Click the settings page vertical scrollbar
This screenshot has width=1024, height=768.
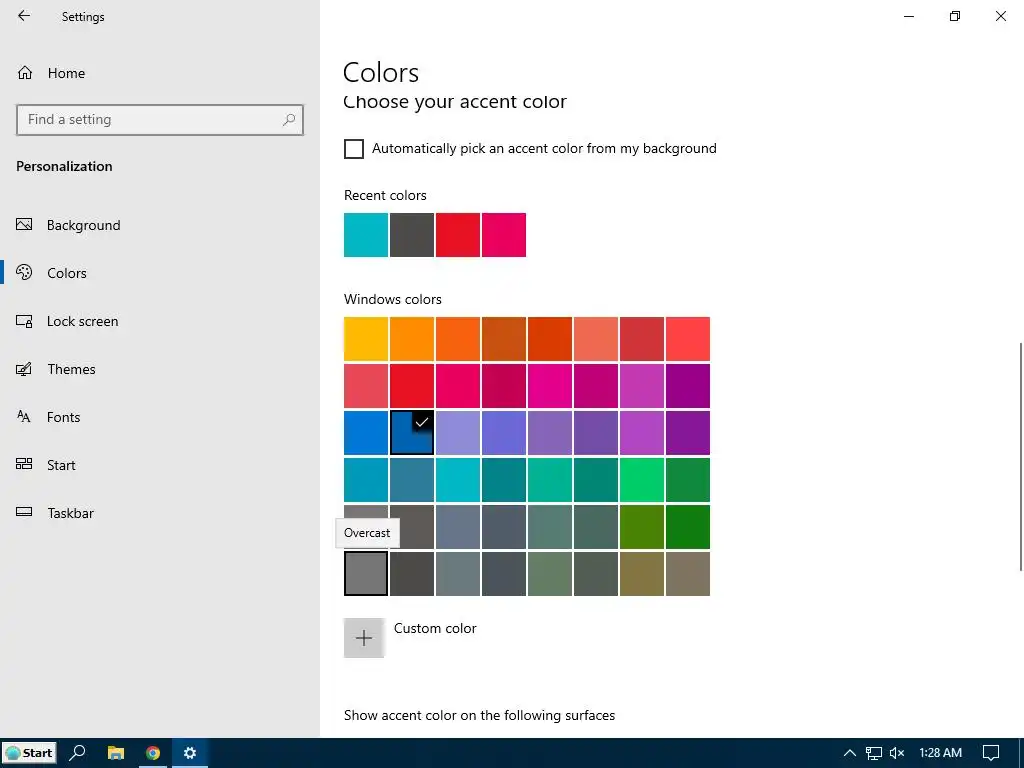point(1020,456)
